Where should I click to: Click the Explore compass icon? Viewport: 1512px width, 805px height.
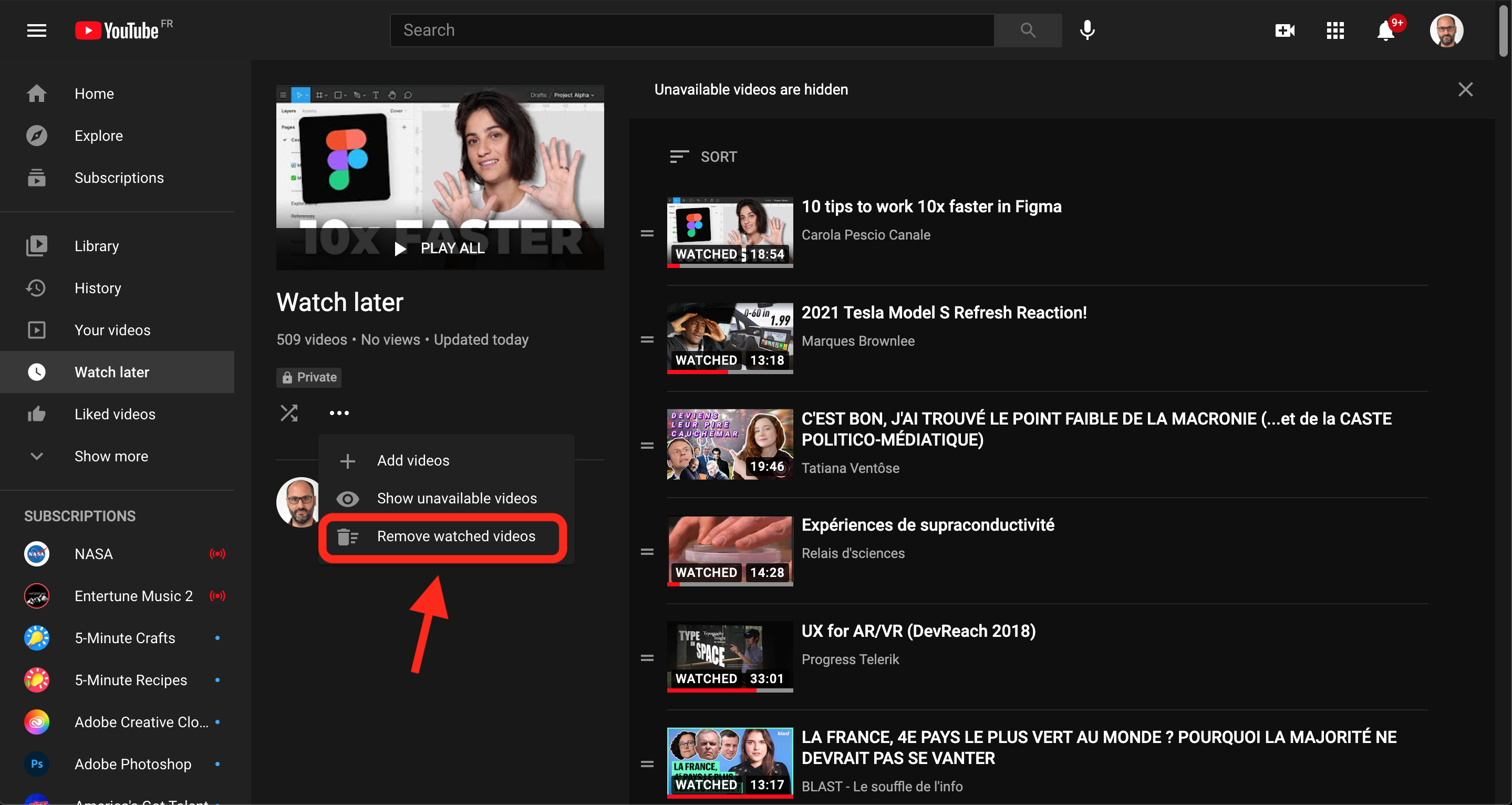[x=36, y=136]
